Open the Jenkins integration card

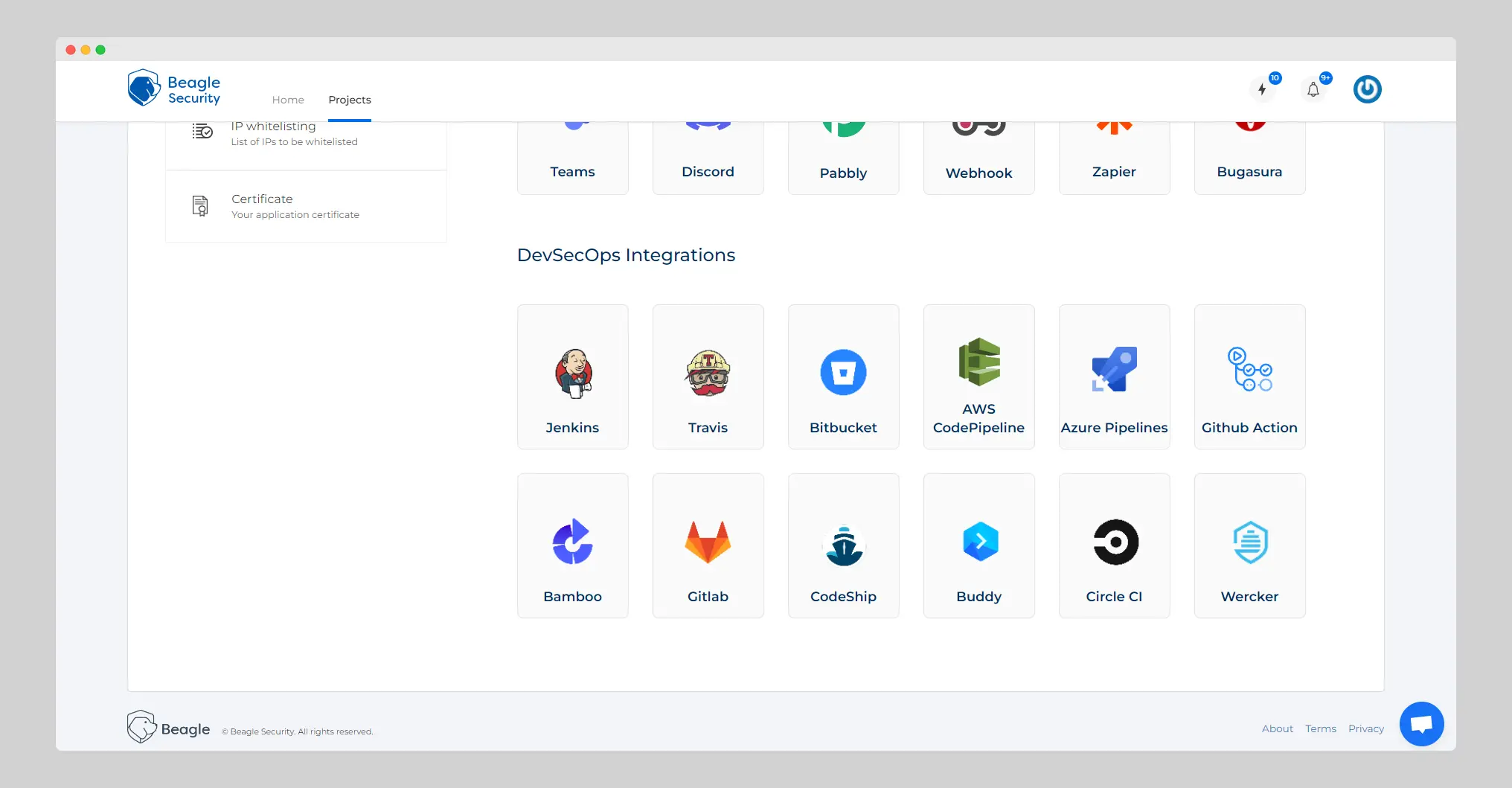tap(572, 377)
